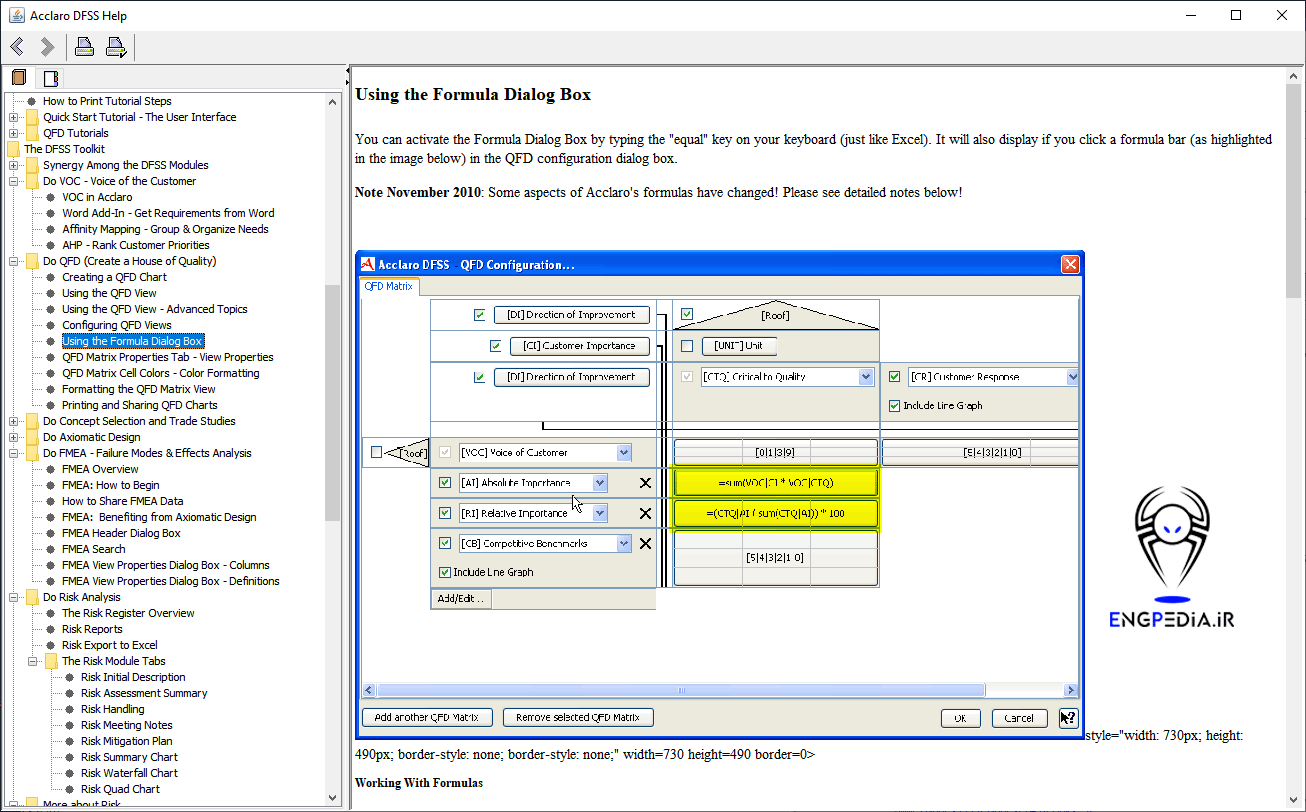Viewport: 1306px width, 812px height.
Task: Go forward to the next help page
Action: click(x=47, y=47)
